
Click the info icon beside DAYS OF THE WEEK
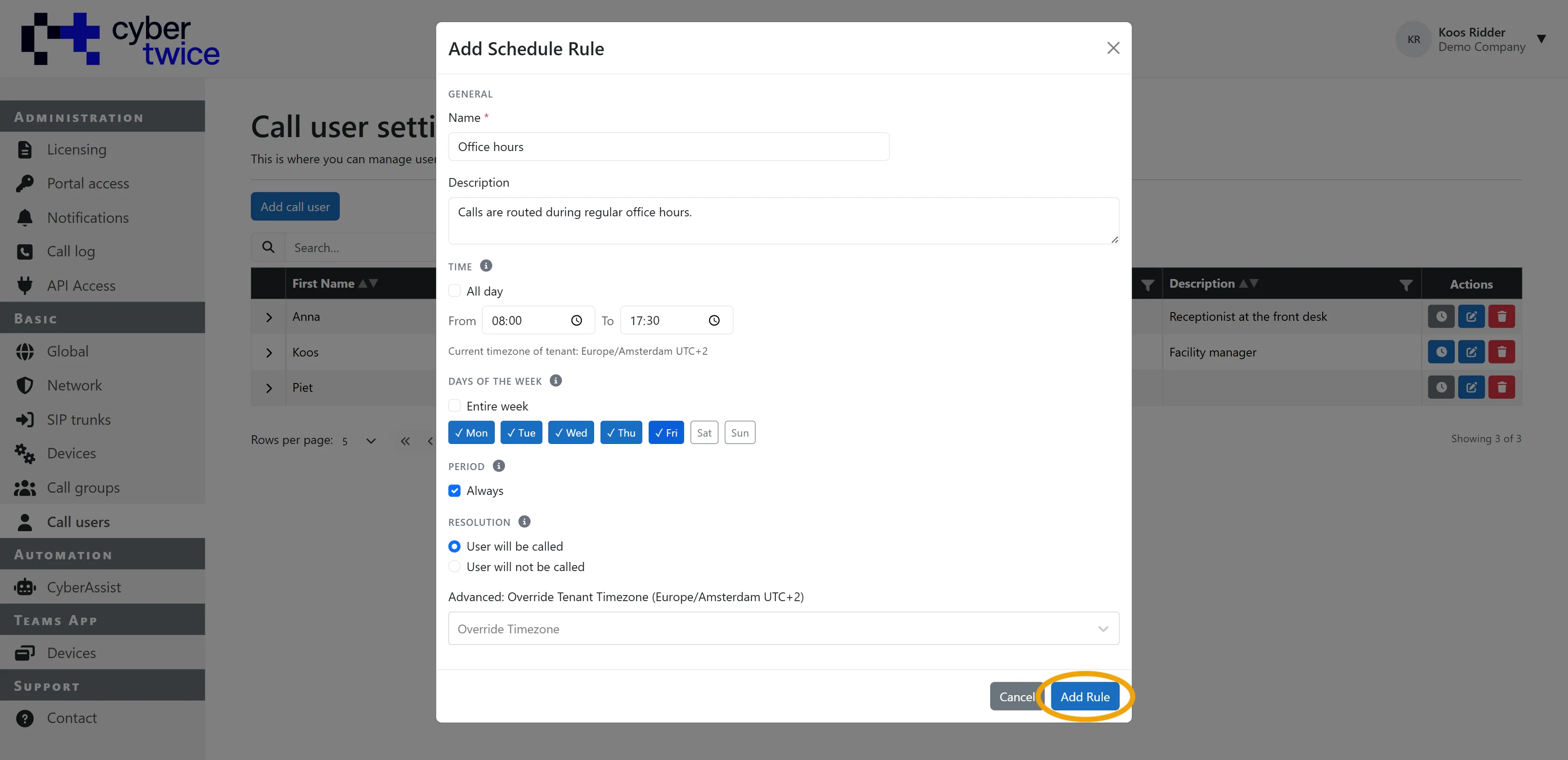tap(555, 380)
